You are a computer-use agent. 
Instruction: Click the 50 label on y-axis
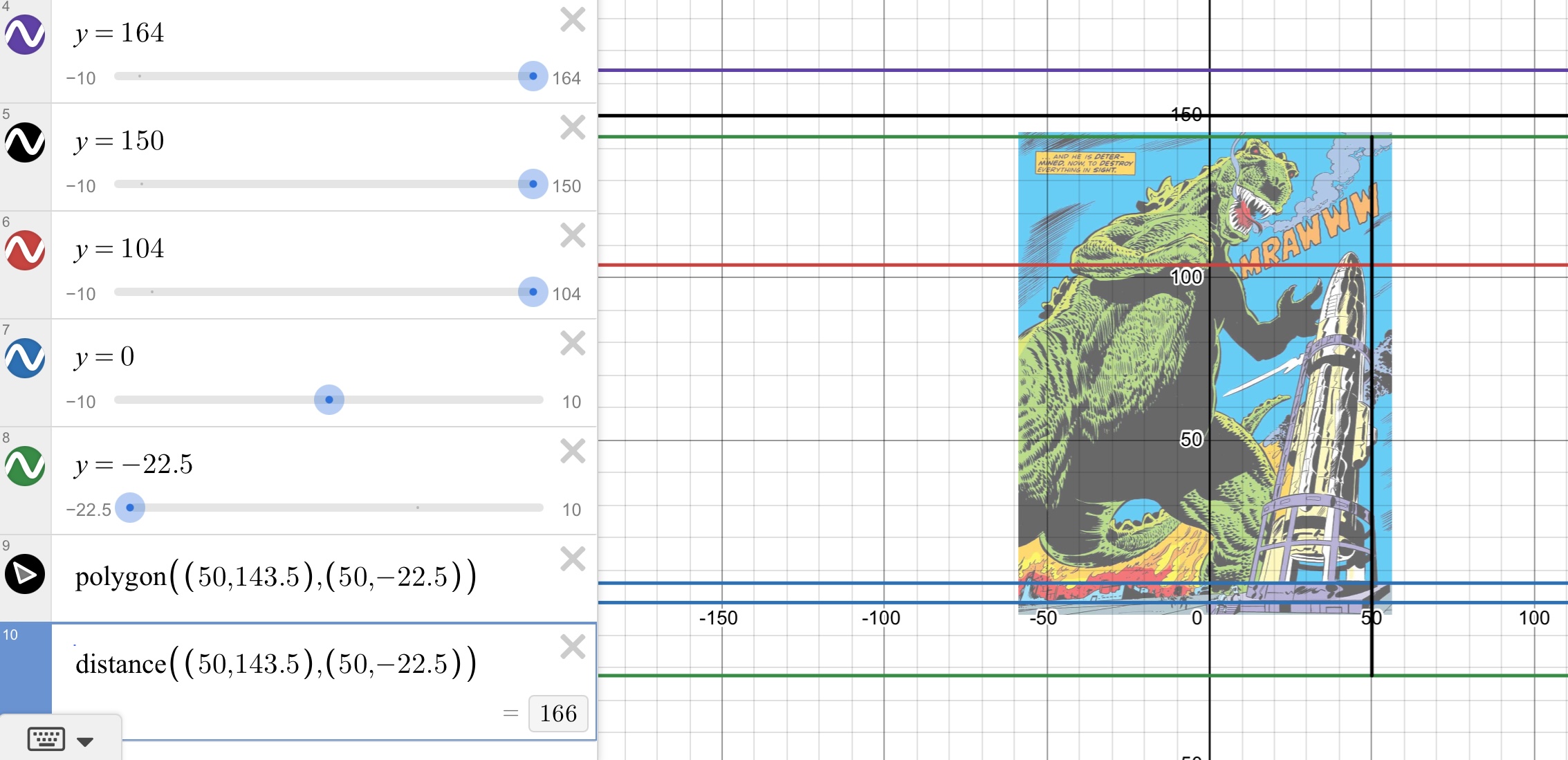coord(1192,439)
